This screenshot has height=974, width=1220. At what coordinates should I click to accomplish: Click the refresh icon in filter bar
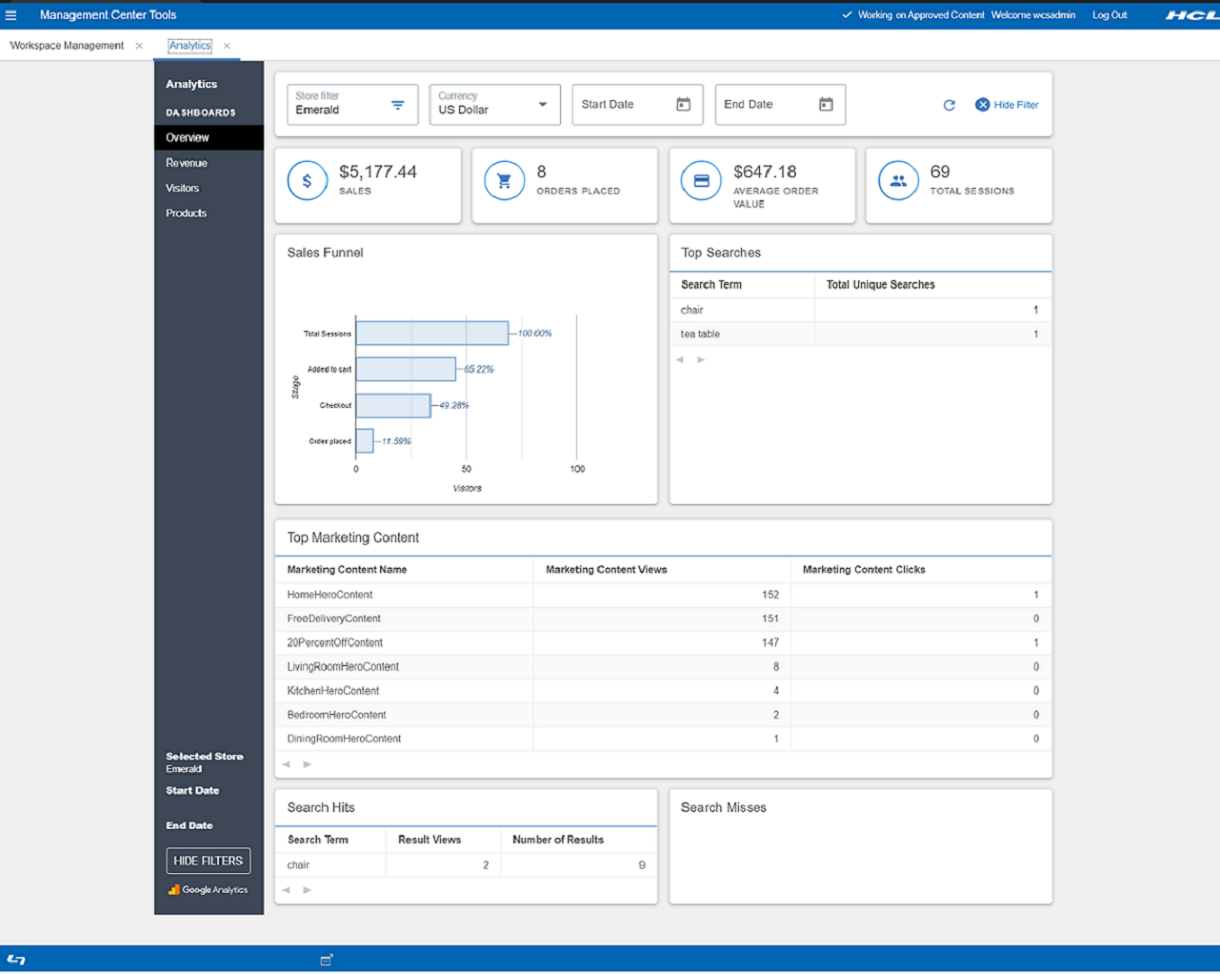point(949,105)
